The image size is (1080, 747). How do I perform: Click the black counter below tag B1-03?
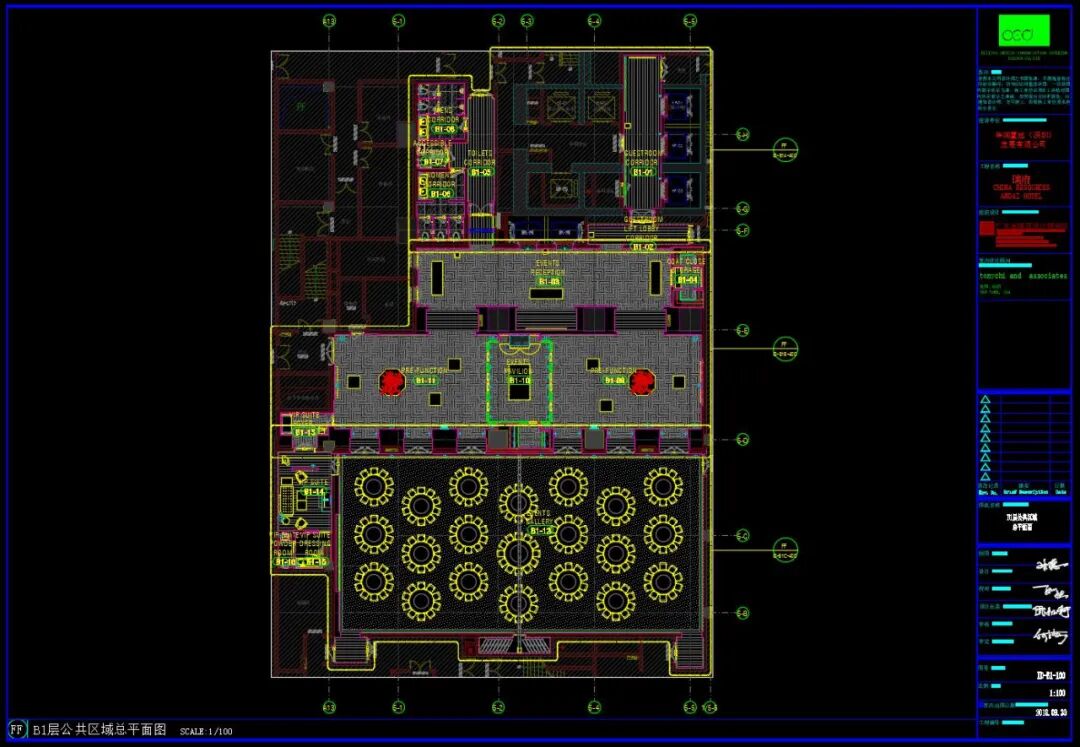(546, 294)
